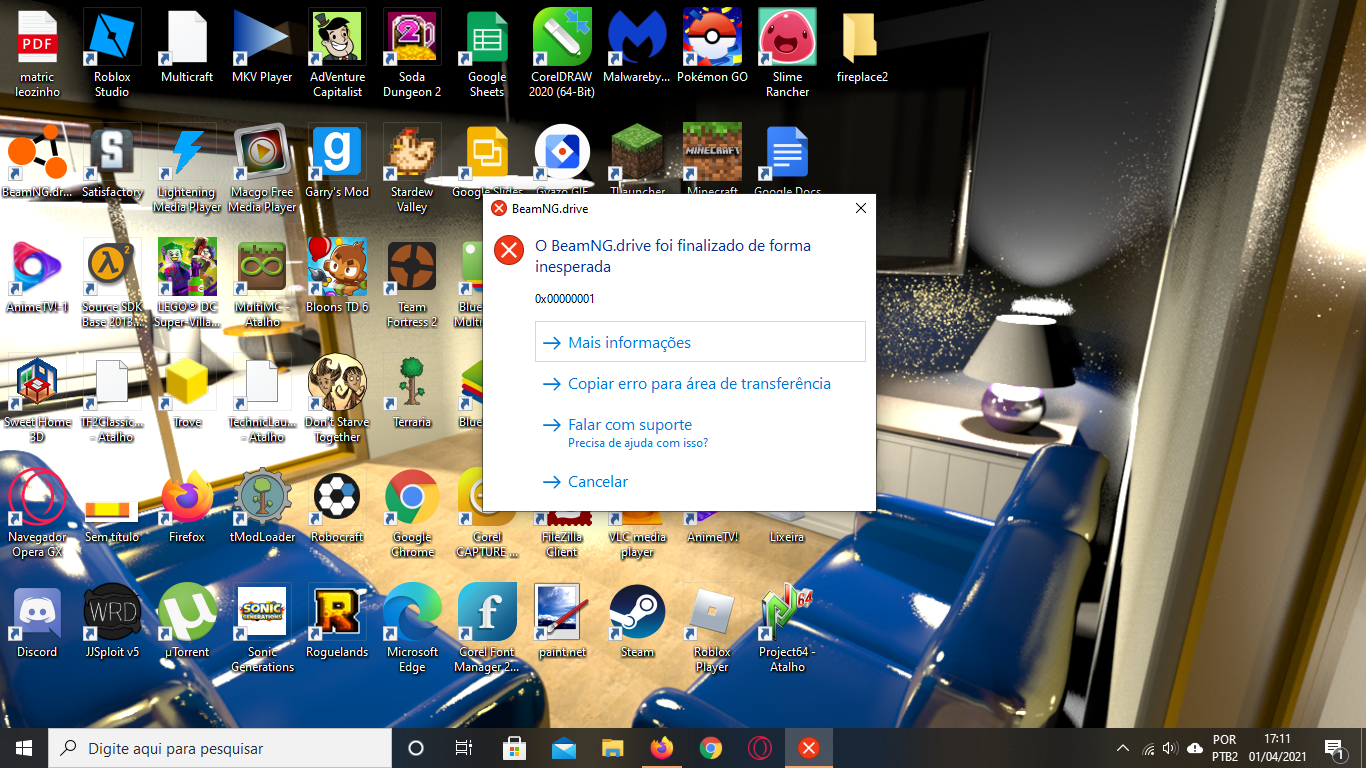Select the Don't Starve Together icon

point(337,399)
